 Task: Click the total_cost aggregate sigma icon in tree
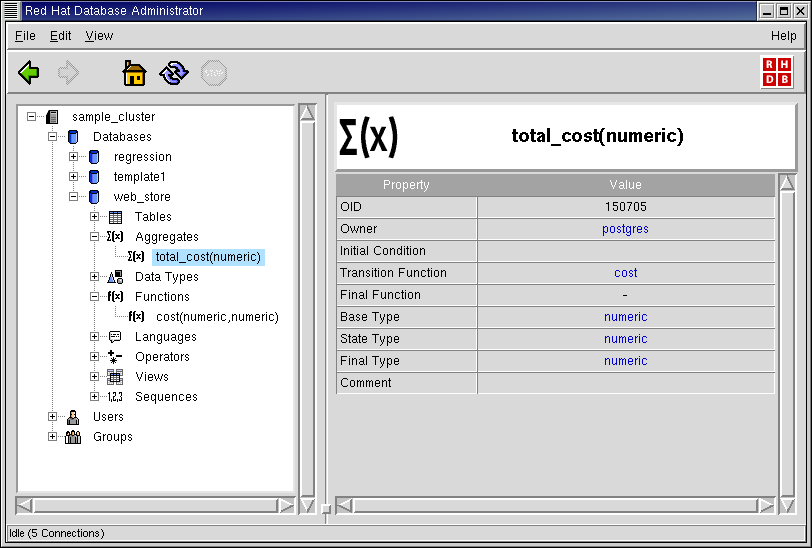(x=136, y=256)
